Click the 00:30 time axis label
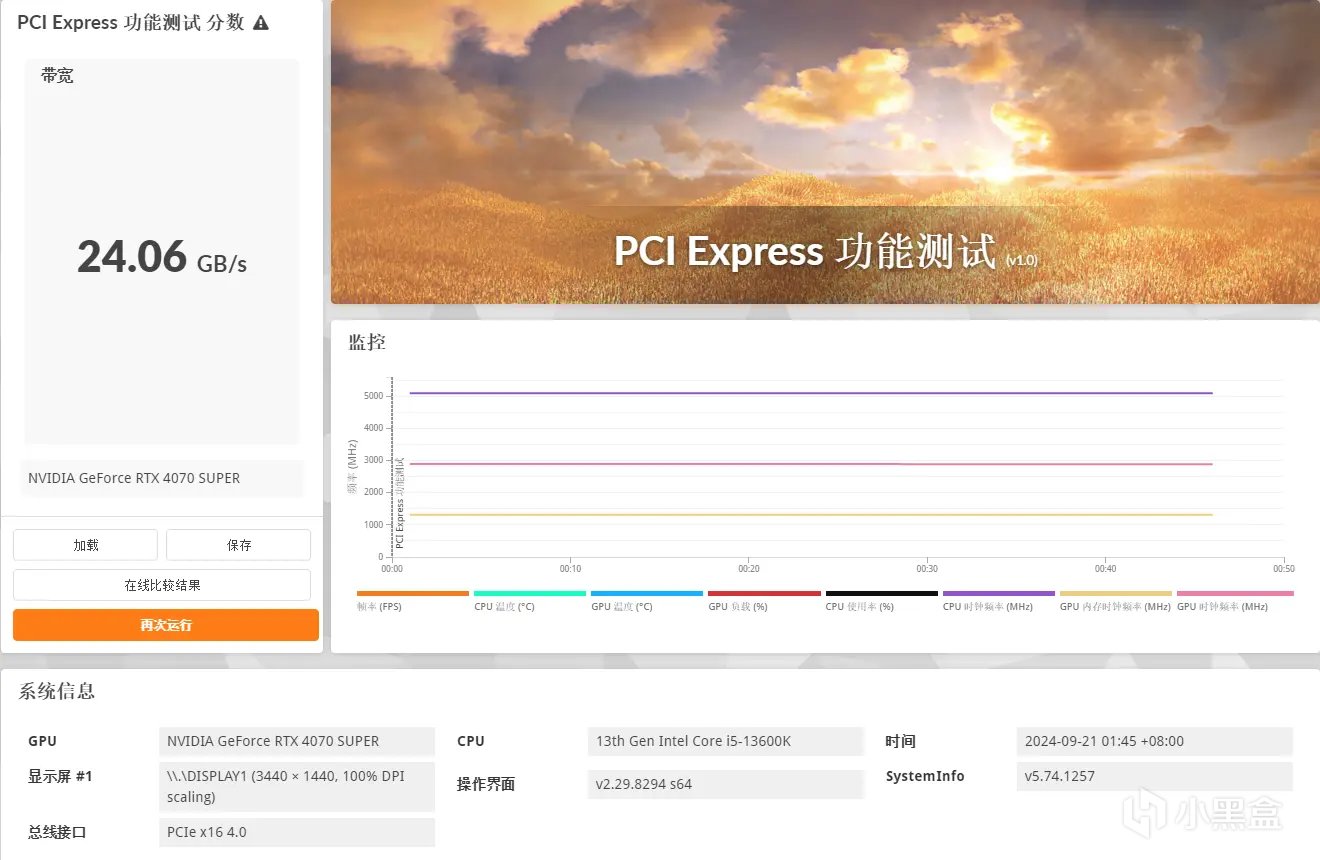1320x860 pixels. pyautogui.click(x=927, y=569)
